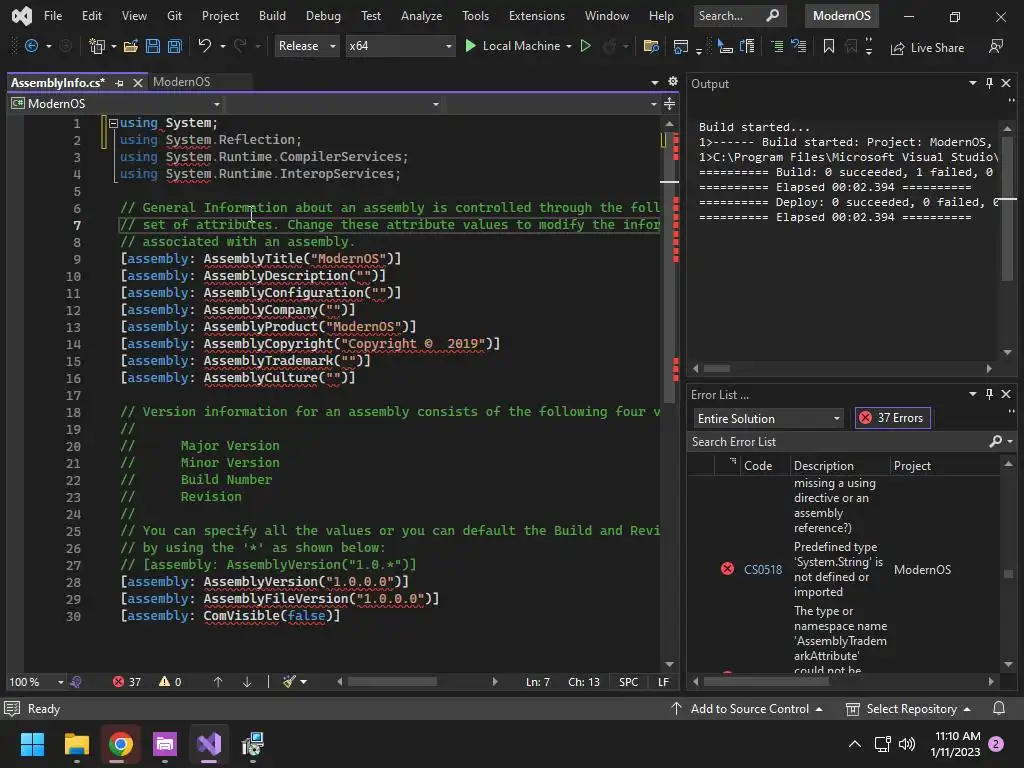Open File Explorer from the taskbar
This screenshot has width=1024, height=768.
(76, 744)
